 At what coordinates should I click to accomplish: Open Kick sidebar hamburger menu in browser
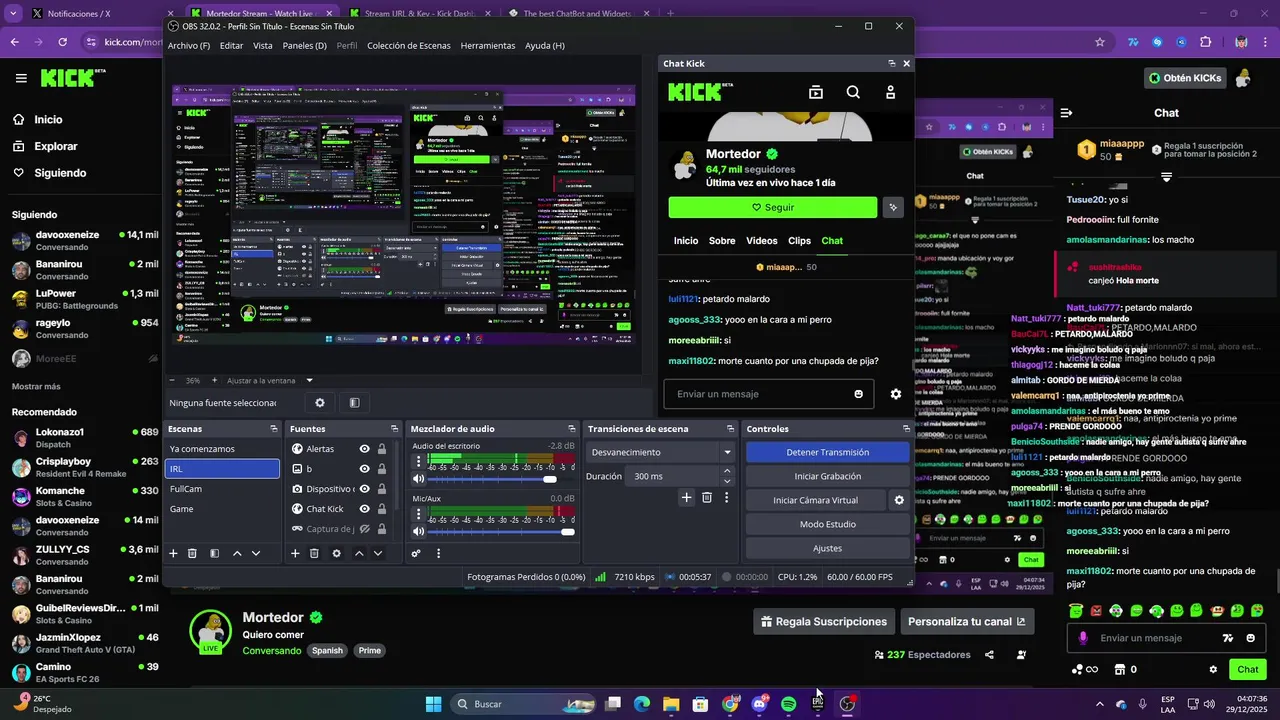[21, 78]
